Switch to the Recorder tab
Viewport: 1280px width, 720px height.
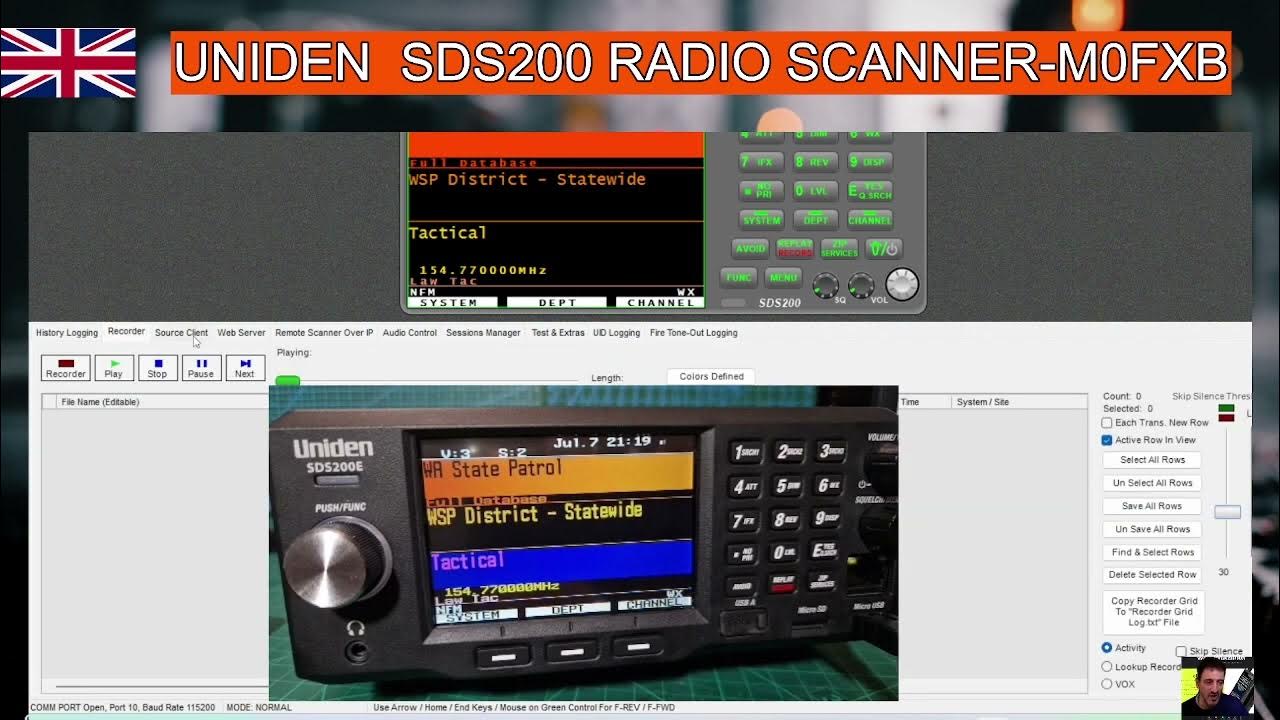126,331
